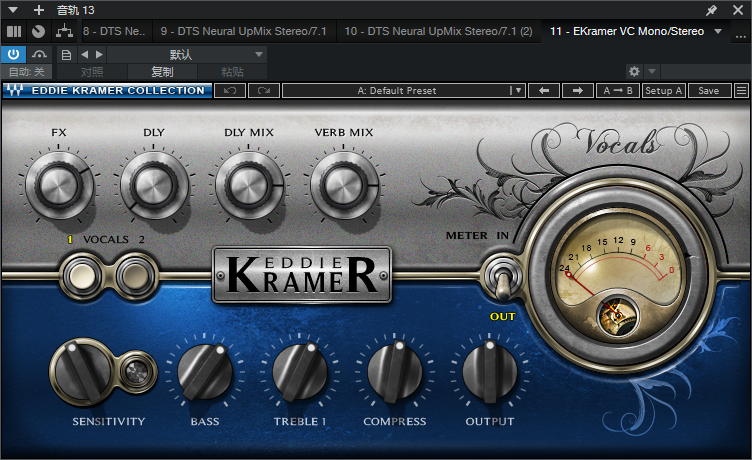Click the 粘贴 paste button
Viewport: 752px width, 460px height.
tap(232, 72)
